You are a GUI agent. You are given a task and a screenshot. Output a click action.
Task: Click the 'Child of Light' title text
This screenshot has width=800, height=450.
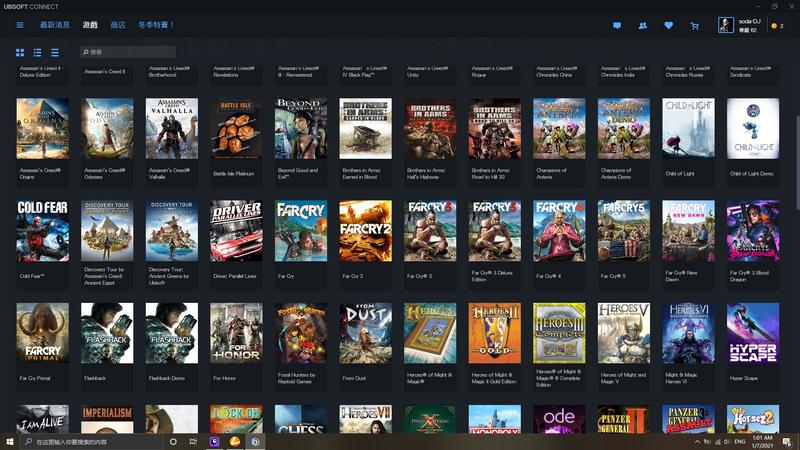680,173
